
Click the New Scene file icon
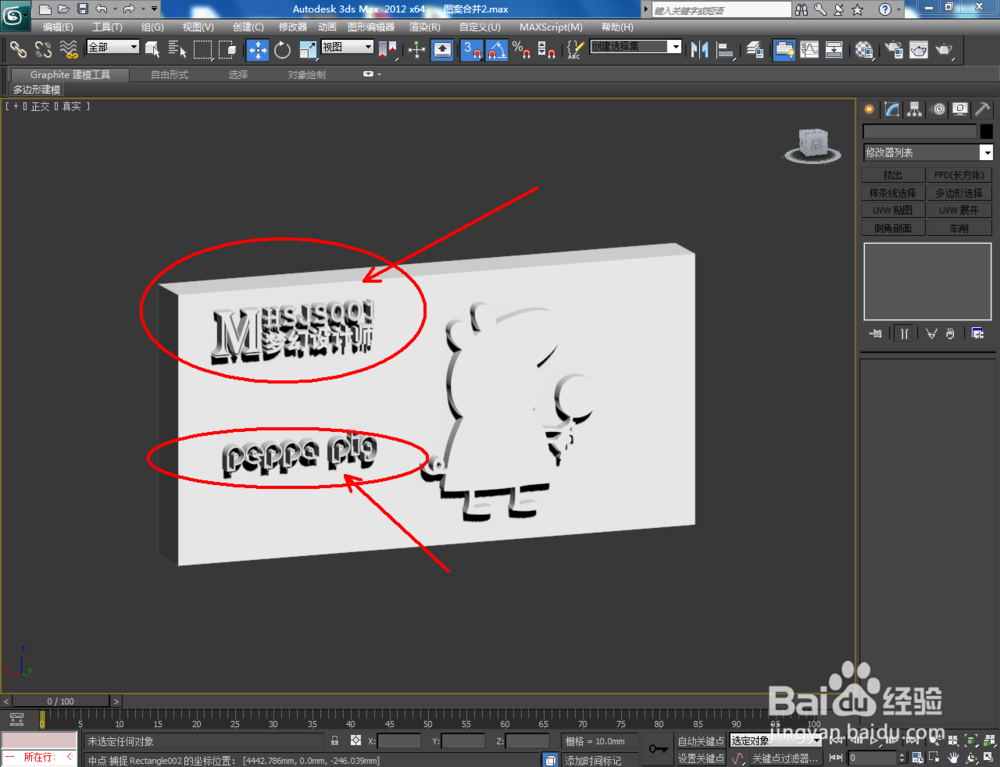(45, 9)
